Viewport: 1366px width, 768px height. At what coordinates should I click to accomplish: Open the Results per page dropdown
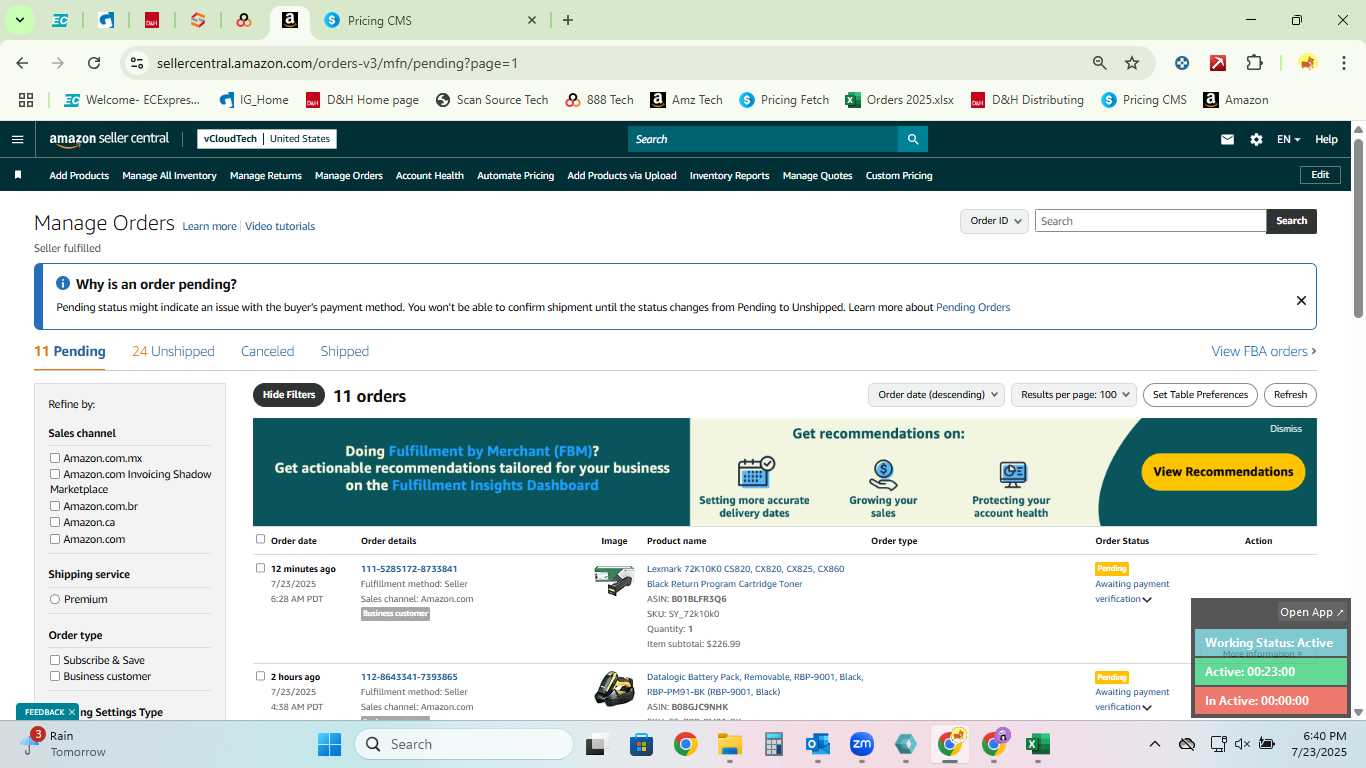[x=1074, y=395]
